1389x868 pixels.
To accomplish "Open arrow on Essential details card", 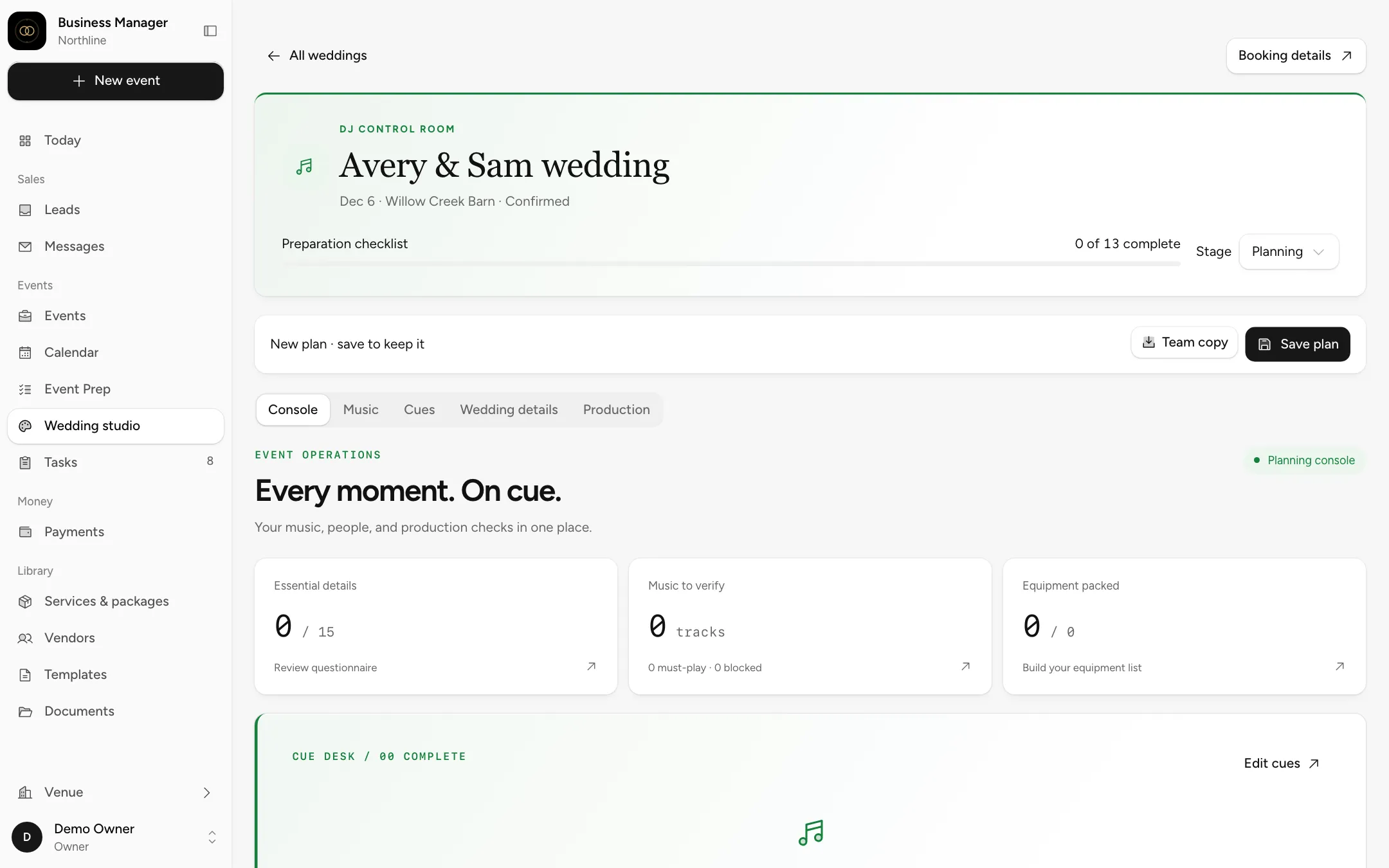I will 591,667.
